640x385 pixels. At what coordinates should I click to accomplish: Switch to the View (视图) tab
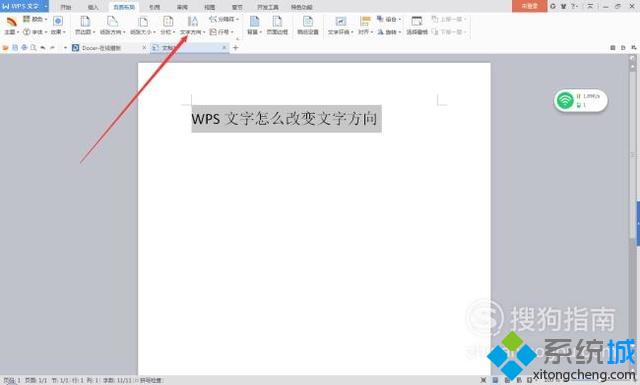[x=209, y=7]
